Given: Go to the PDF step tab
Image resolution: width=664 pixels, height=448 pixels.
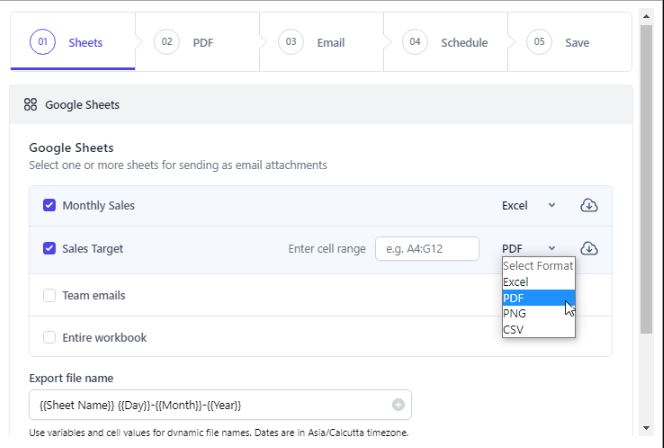Looking at the screenshot, I should click(197, 42).
